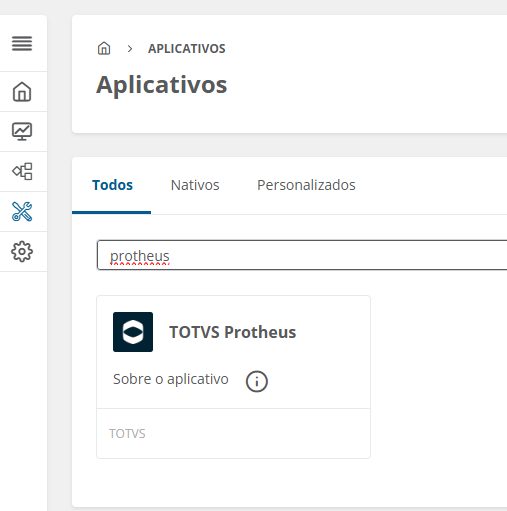Switch to the Nativos tab
The height and width of the screenshot is (511, 507).
195,185
